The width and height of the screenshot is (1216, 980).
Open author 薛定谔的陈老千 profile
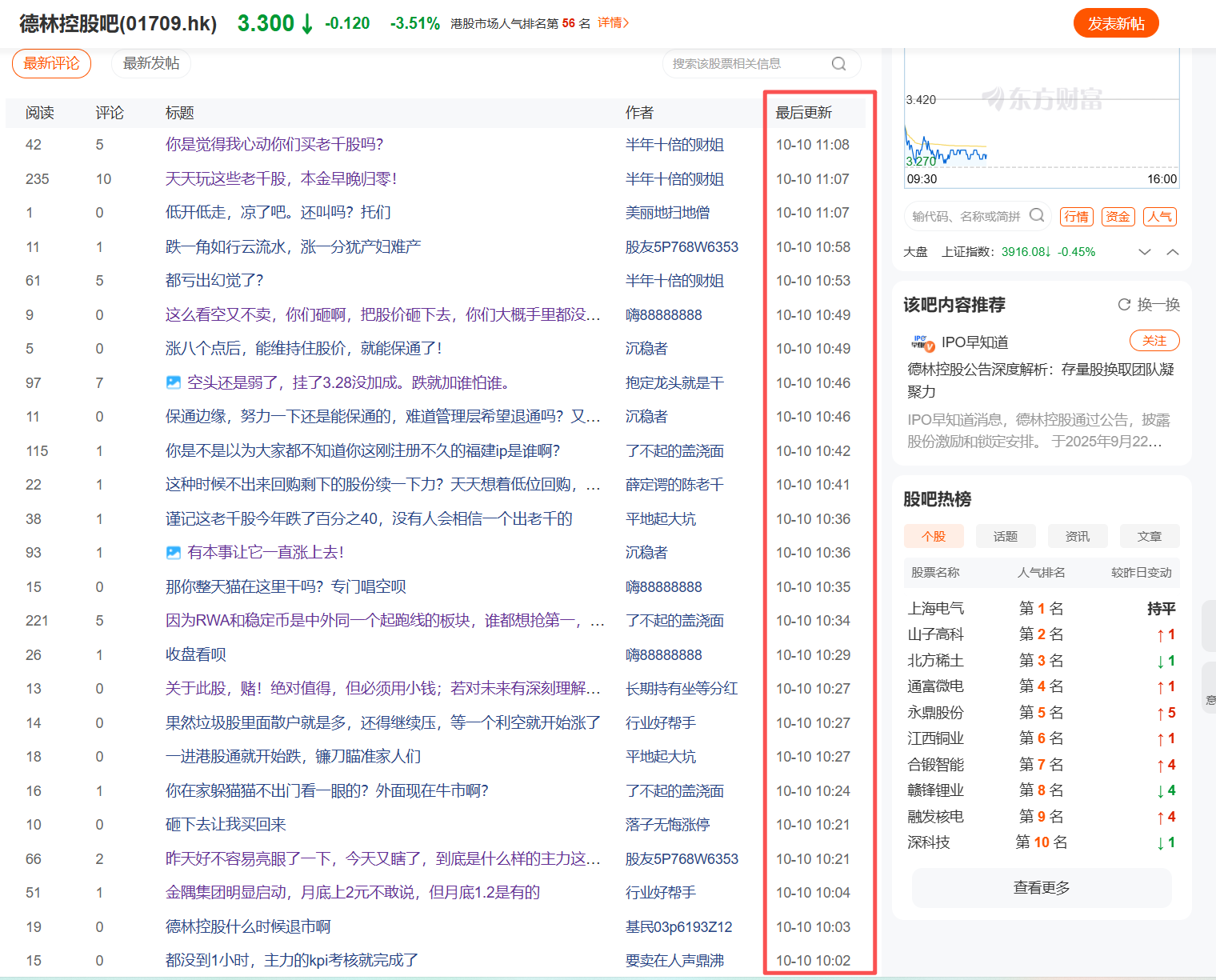tap(674, 484)
